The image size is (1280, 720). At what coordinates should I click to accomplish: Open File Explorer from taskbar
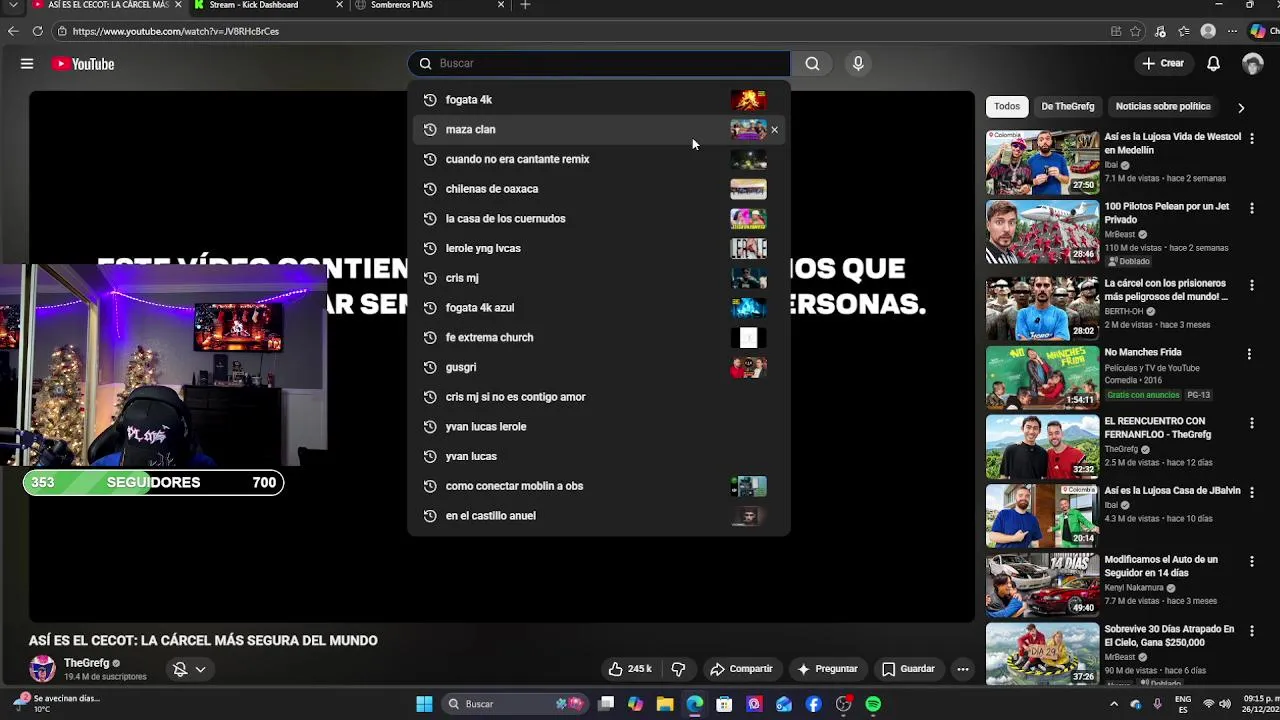tap(665, 704)
